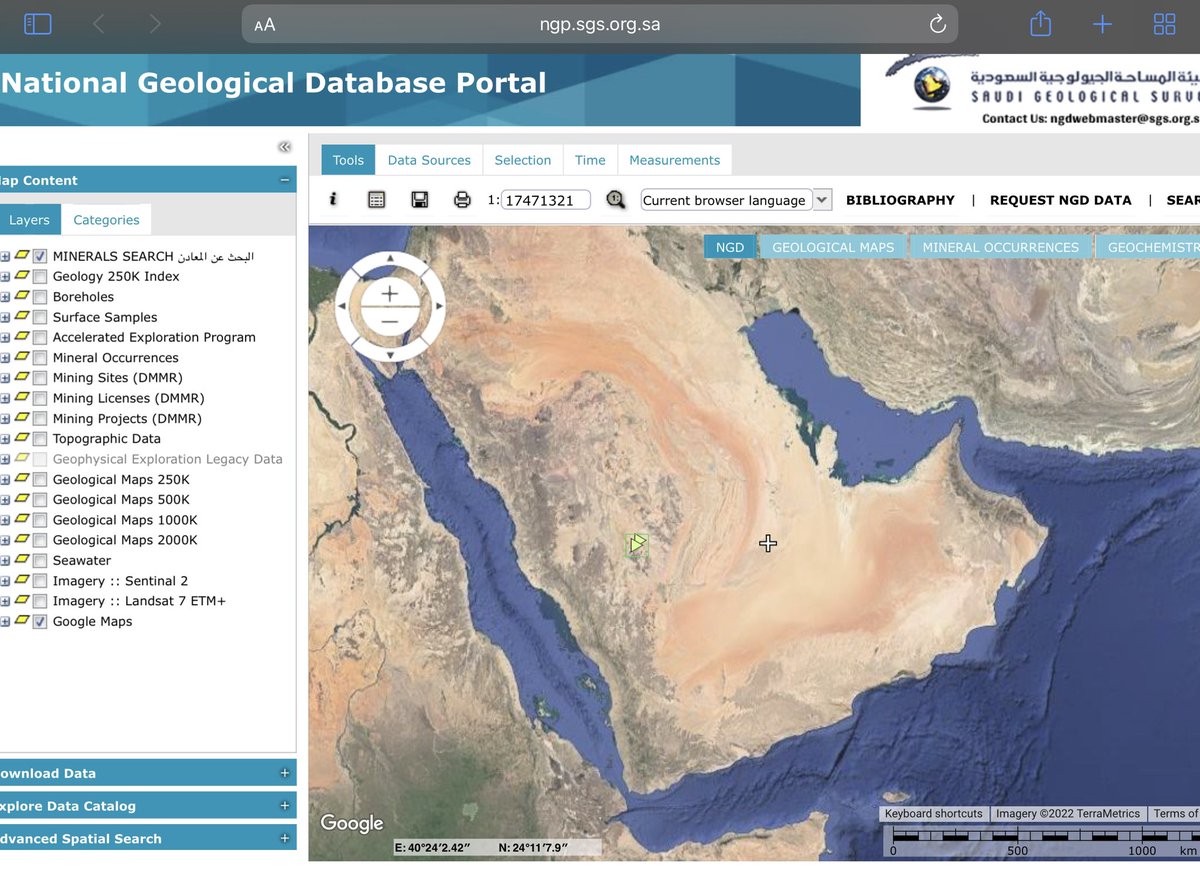The image size is (1200, 878).
Task: Enable the Boreholes layer checkbox
Action: coord(40,297)
